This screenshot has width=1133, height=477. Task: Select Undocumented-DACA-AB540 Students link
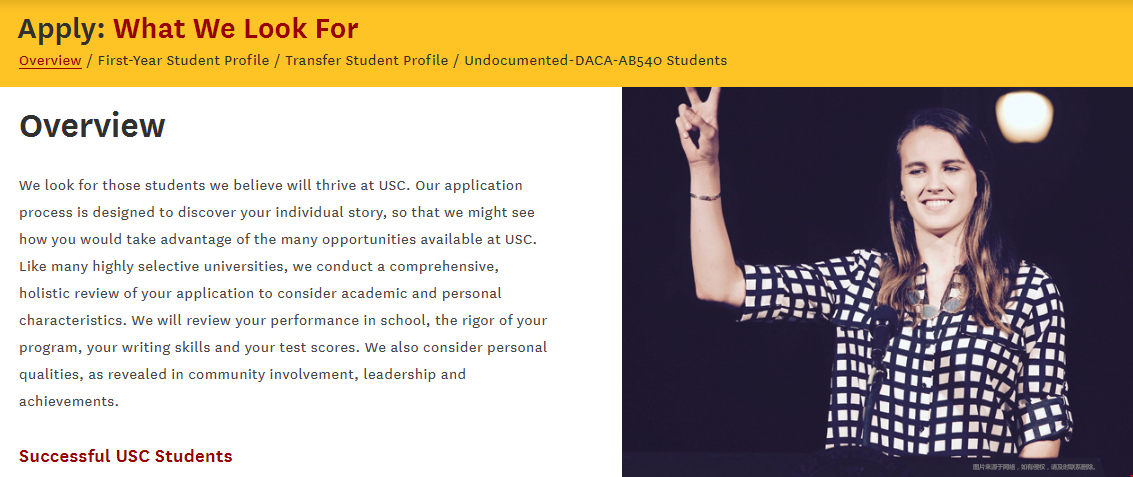click(x=595, y=61)
